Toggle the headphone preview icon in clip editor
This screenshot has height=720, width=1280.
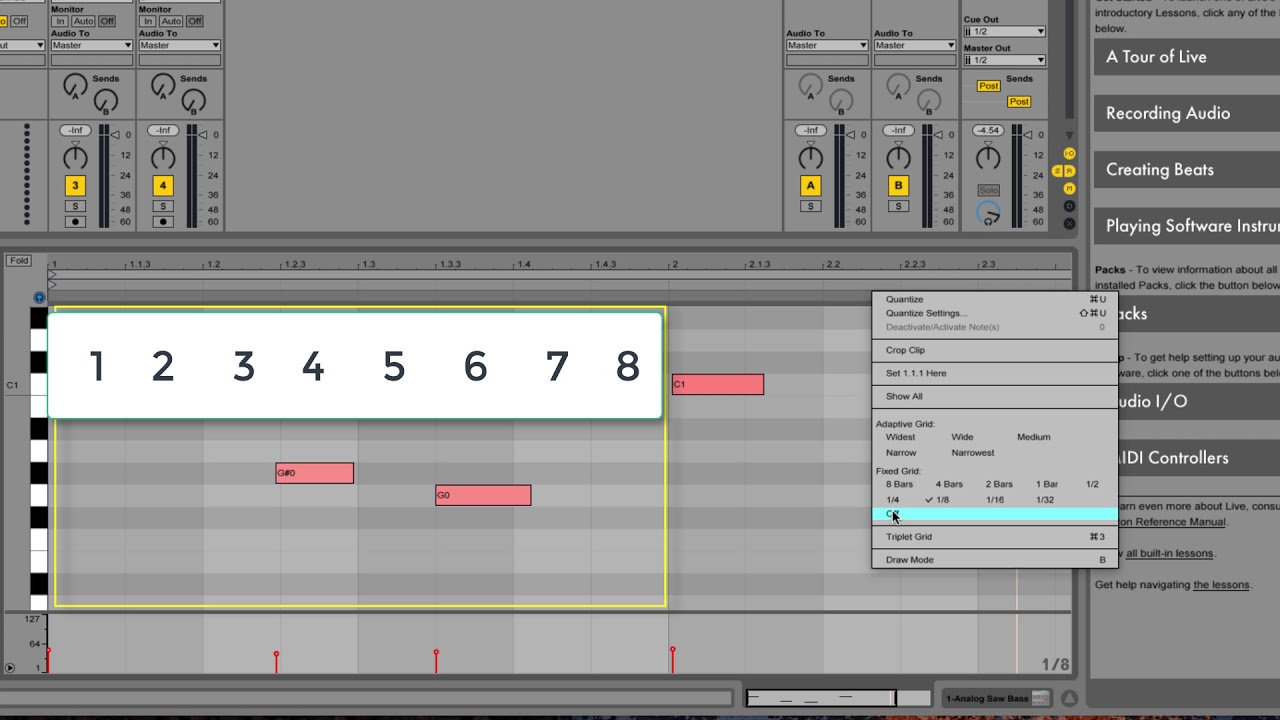point(39,298)
